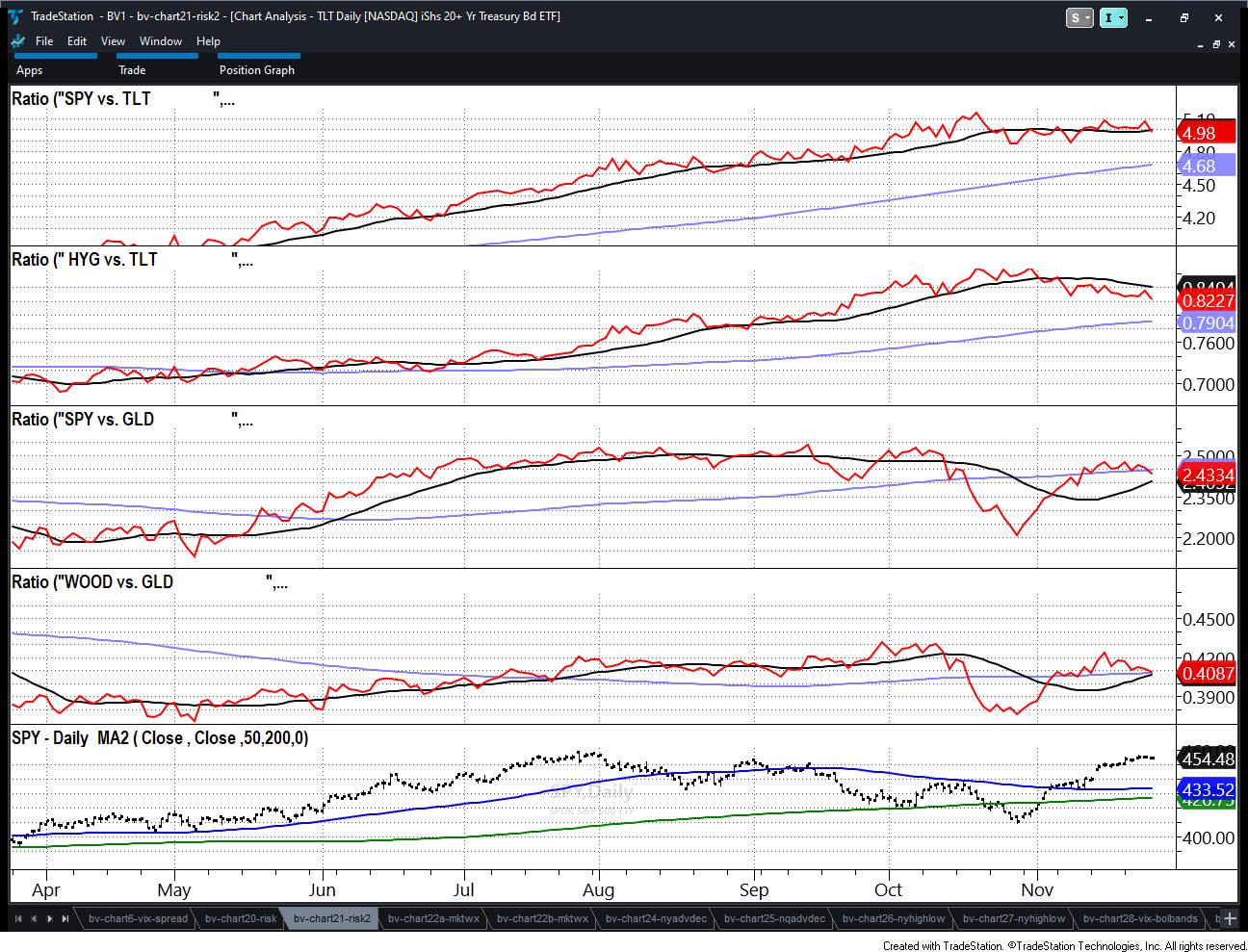This screenshot has height=952, width=1248.
Task: Add a new workspace tab with plus icon
Action: [1230, 918]
